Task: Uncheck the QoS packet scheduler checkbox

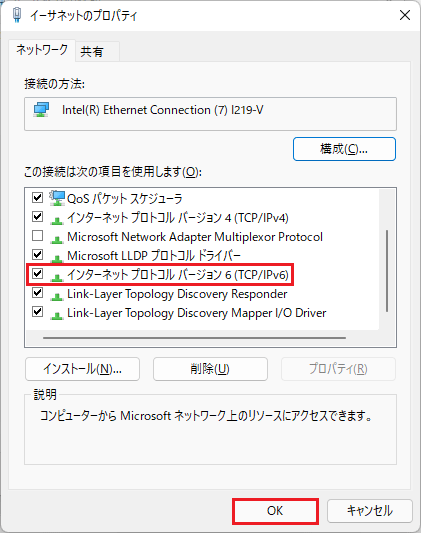Action: tap(37, 197)
